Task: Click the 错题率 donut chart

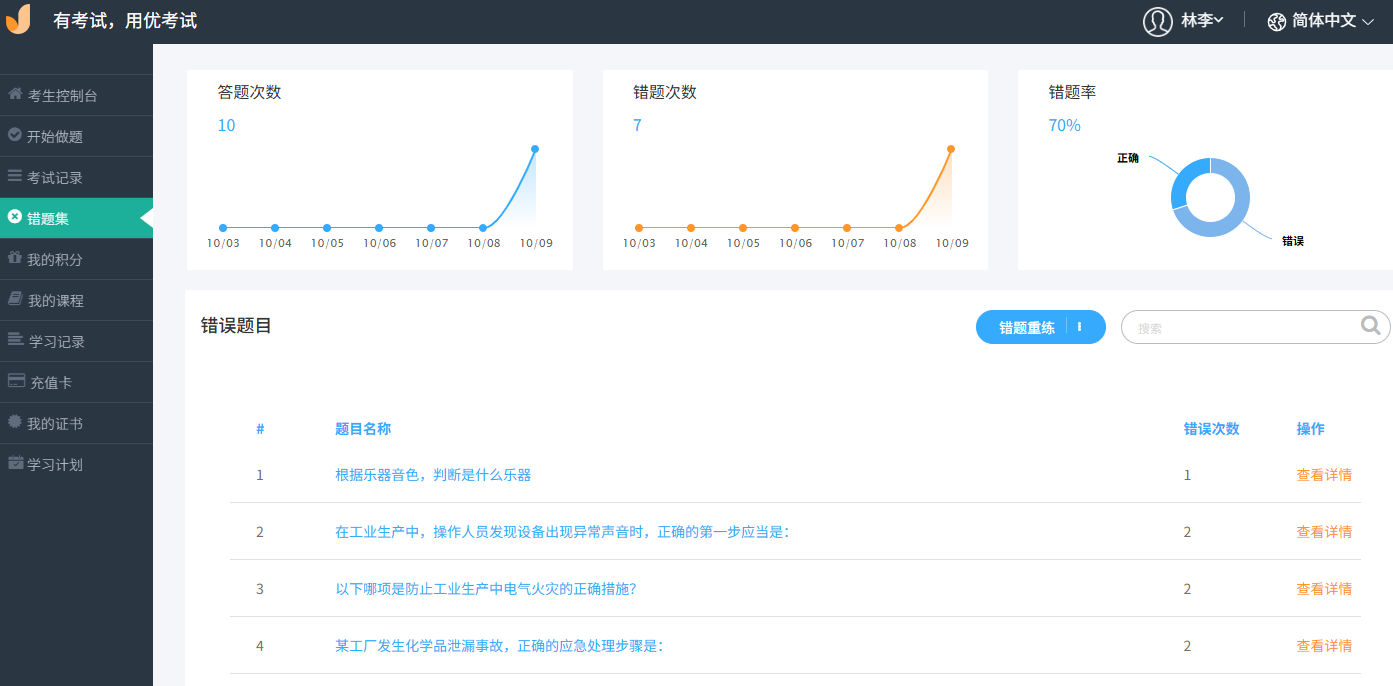Action: (1211, 197)
